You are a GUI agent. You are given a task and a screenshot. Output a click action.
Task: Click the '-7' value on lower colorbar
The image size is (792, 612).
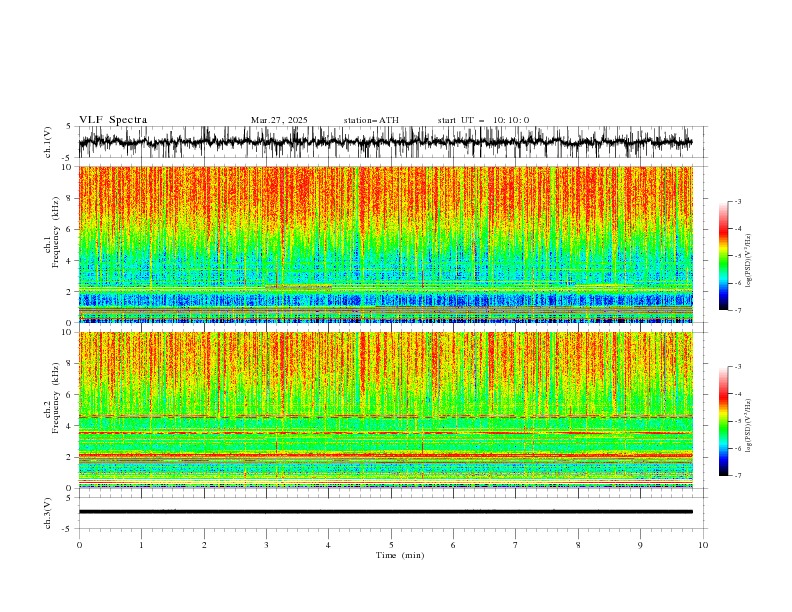point(737,475)
